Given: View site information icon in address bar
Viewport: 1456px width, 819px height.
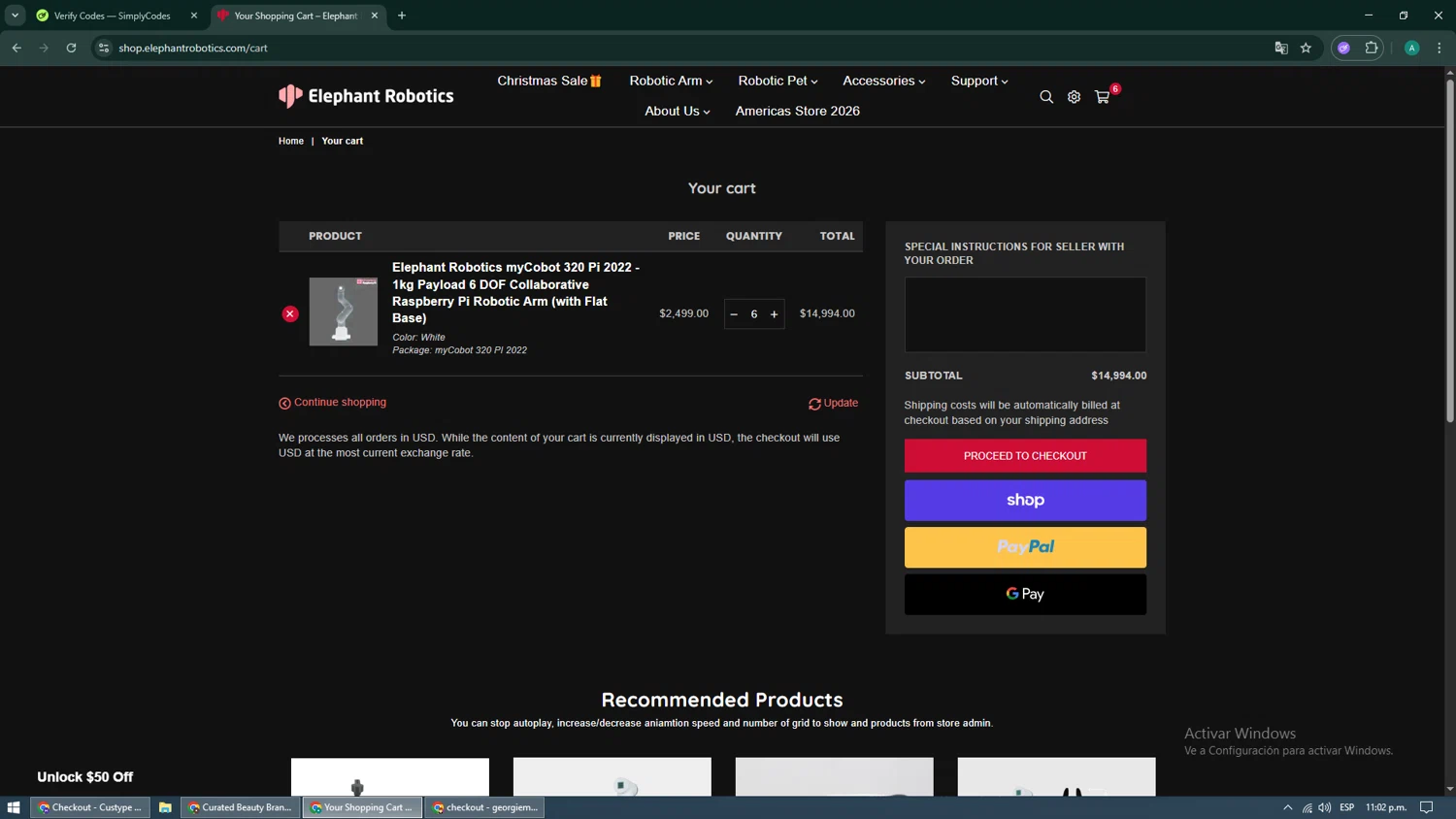Looking at the screenshot, I should (x=104, y=48).
